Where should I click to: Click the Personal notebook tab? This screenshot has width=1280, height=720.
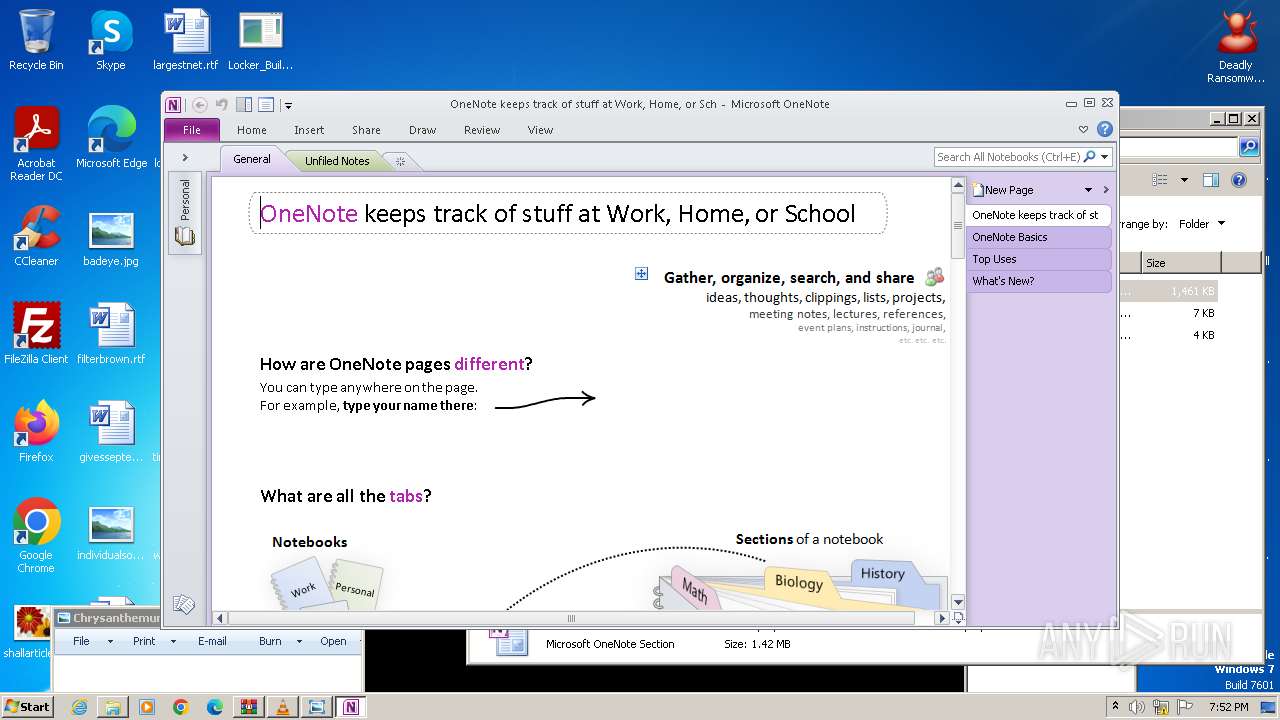[x=185, y=212]
